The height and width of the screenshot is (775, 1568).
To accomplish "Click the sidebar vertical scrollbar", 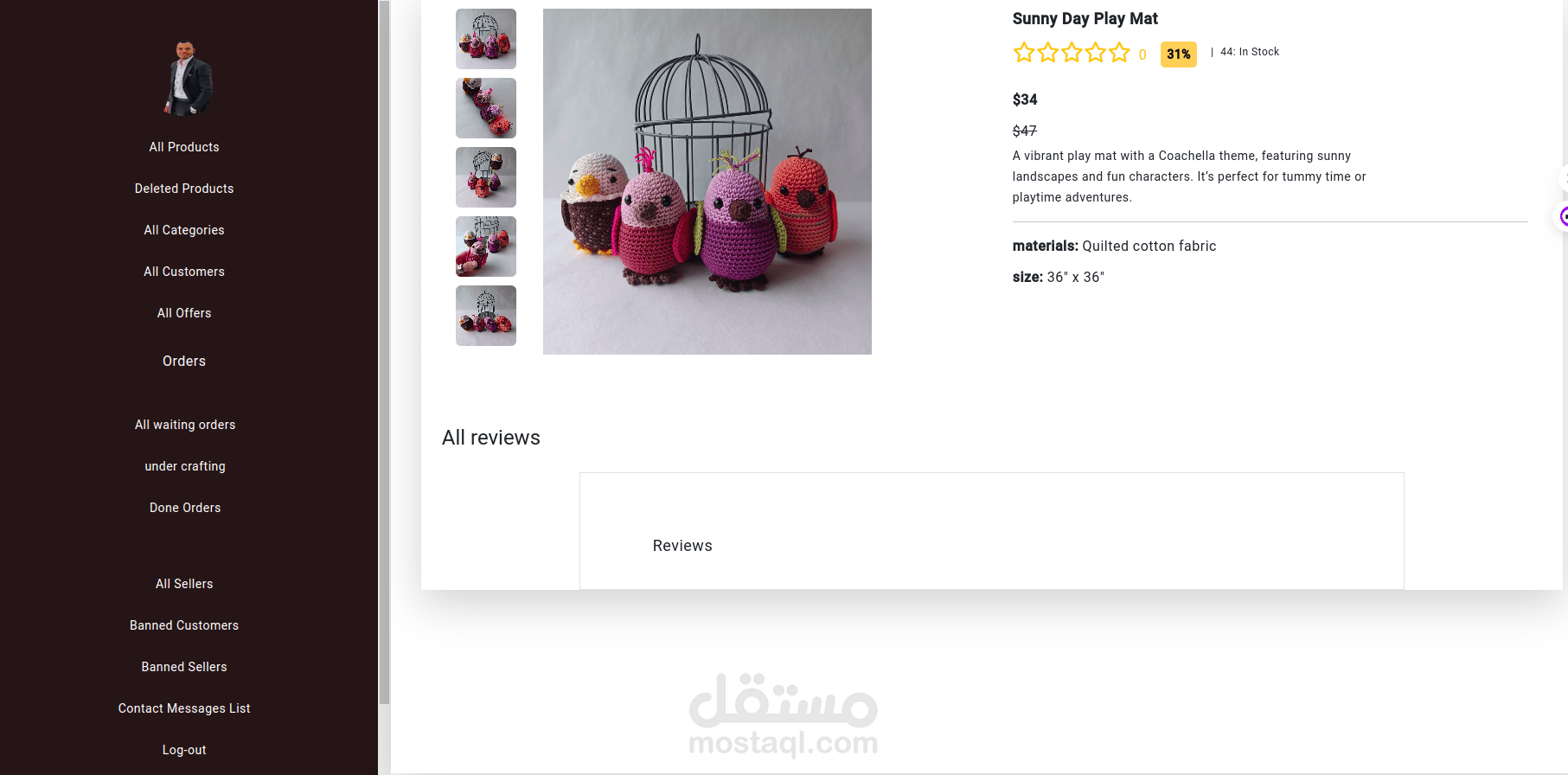I will pos(384,352).
